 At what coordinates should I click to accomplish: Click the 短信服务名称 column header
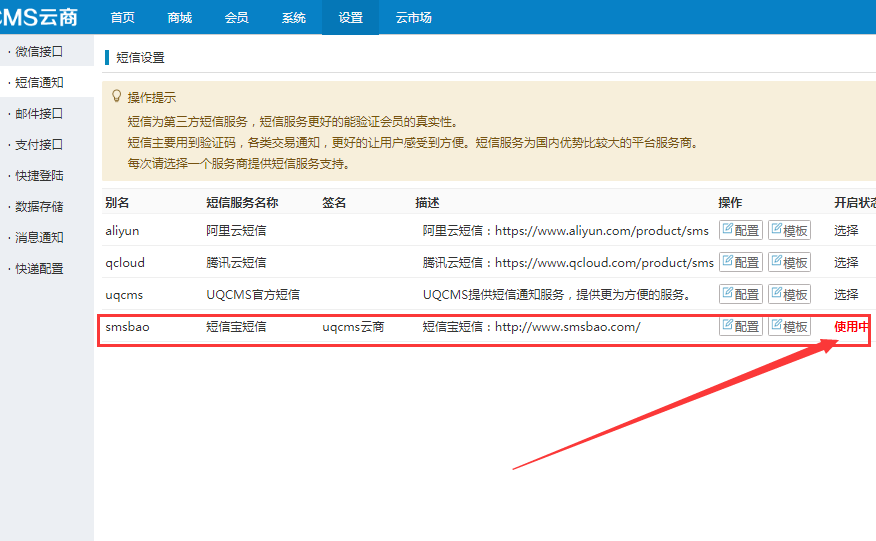(x=242, y=202)
